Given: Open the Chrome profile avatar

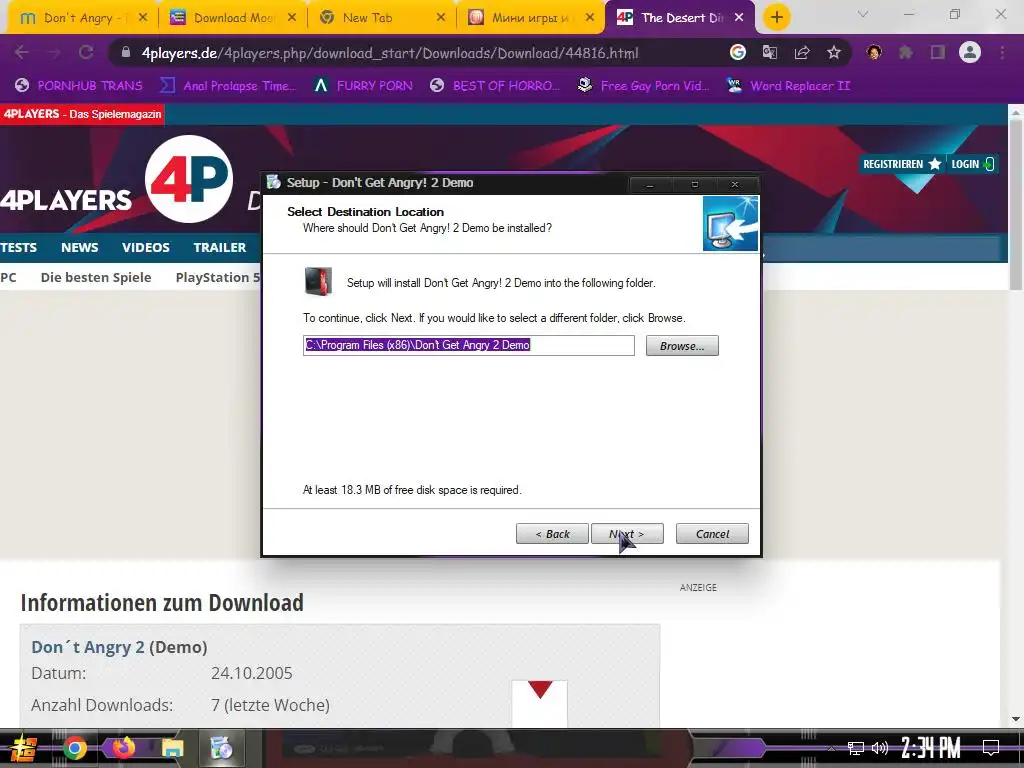Looking at the screenshot, I should [970, 52].
